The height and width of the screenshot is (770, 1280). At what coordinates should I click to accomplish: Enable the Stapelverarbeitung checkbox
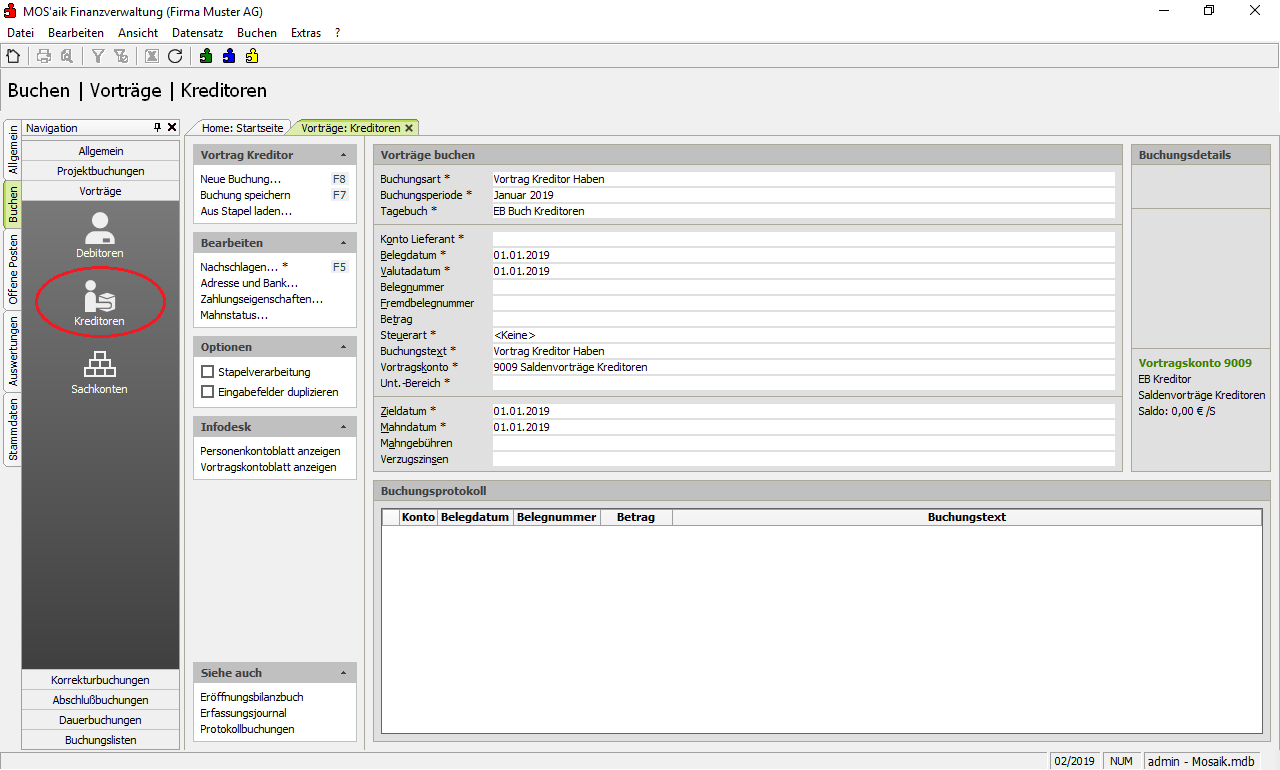click(208, 372)
